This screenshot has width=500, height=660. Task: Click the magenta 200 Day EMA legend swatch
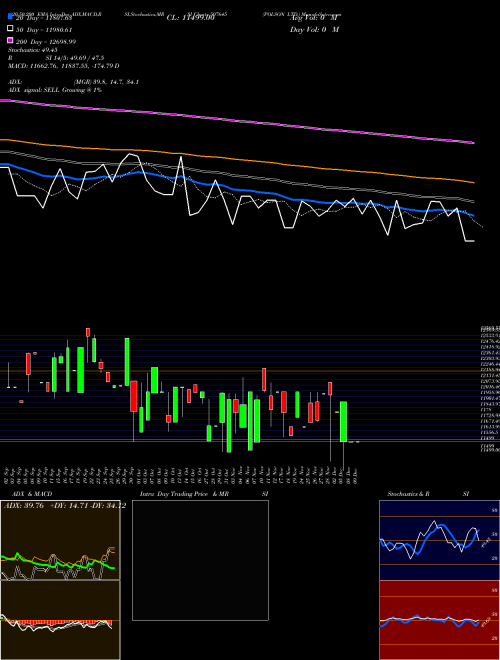(x=10, y=40)
